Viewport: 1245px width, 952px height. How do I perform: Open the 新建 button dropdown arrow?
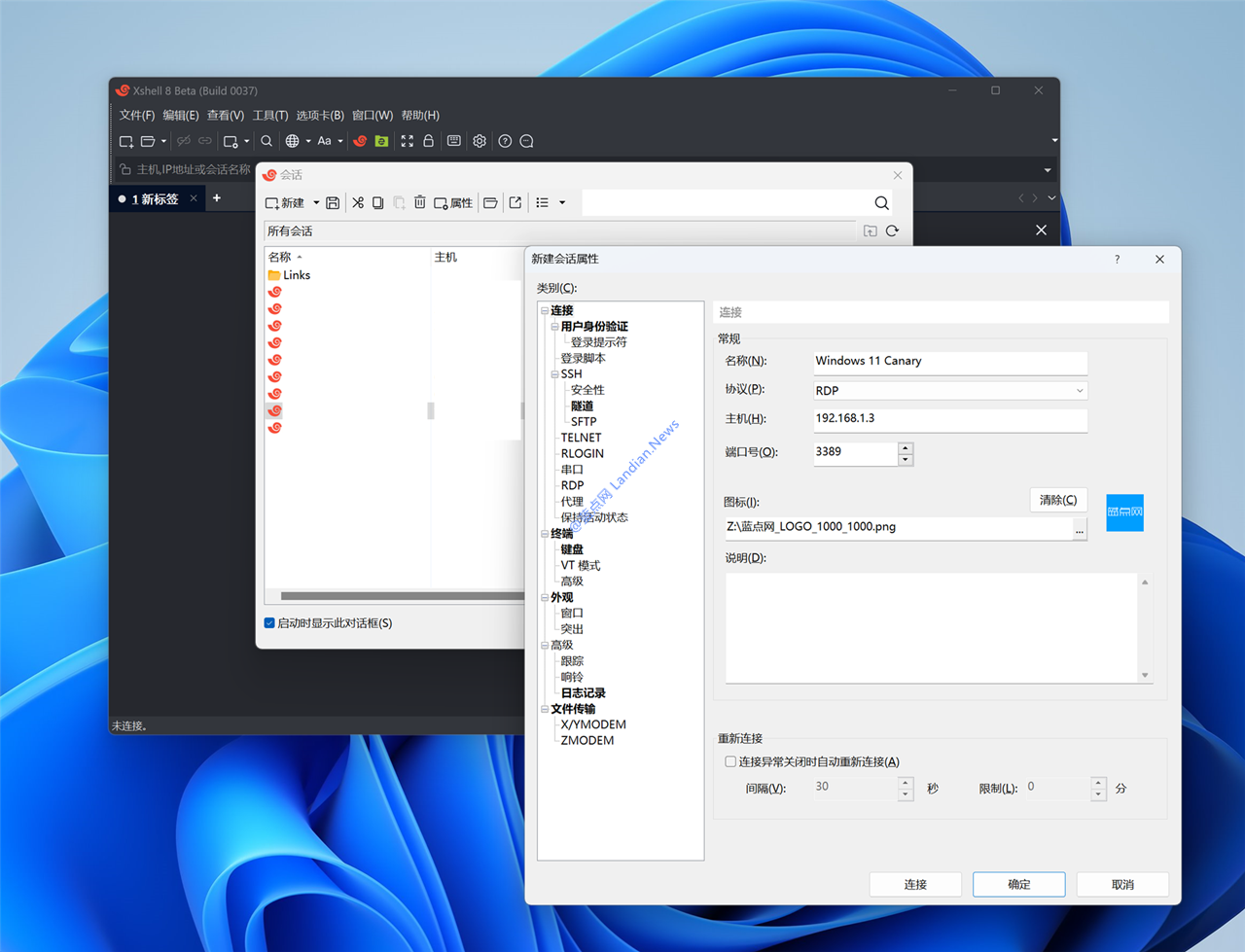pos(316,202)
